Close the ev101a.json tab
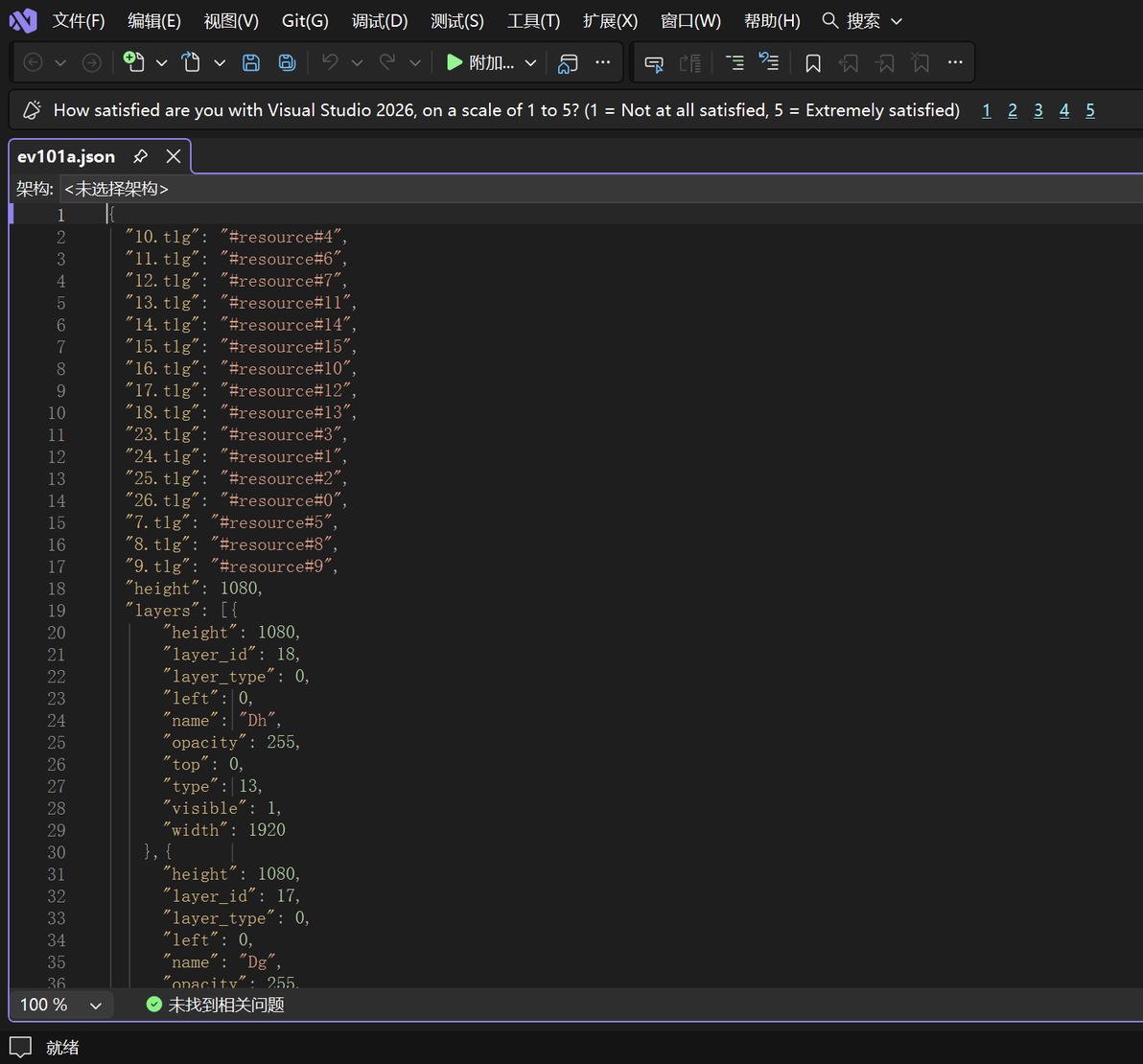 (174, 156)
